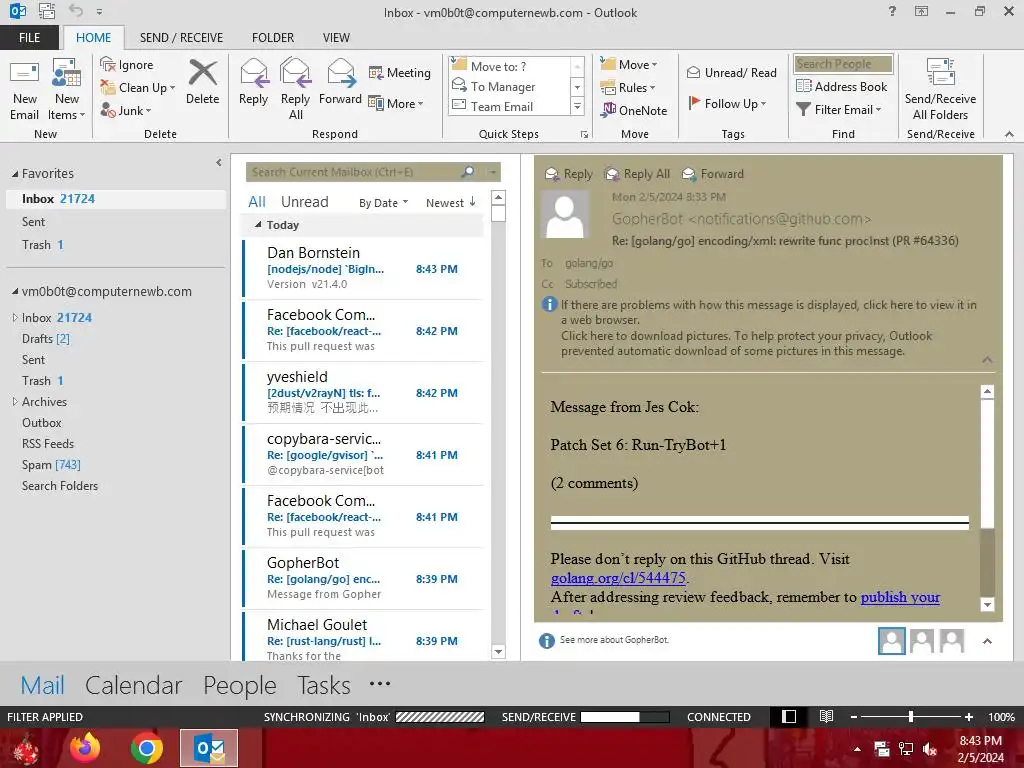
Task: Expand the People pane
Action: [x=987, y=641]
